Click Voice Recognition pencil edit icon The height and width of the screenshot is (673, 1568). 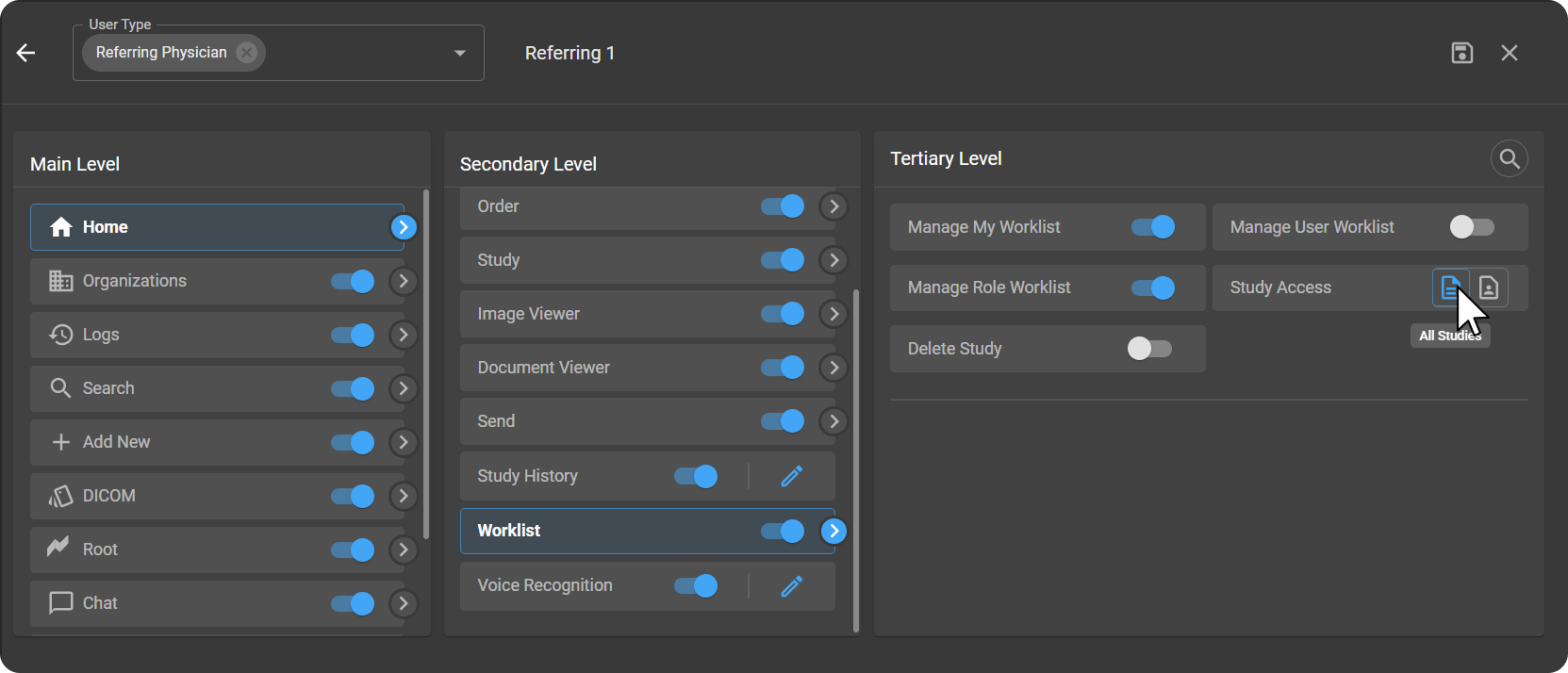click(792, 586)
